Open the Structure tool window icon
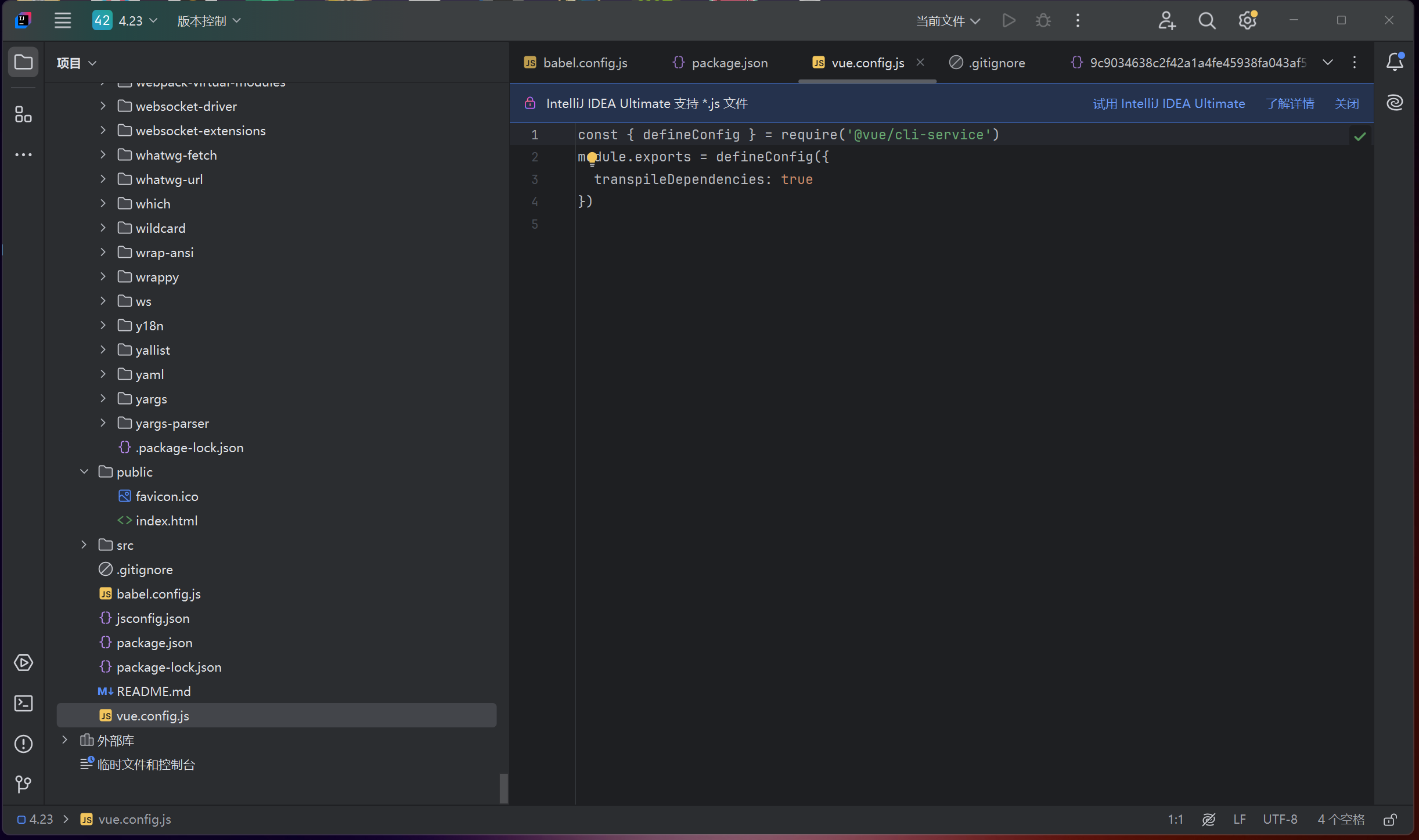This screenshot has width=1419, height=840. coord(23,114)
